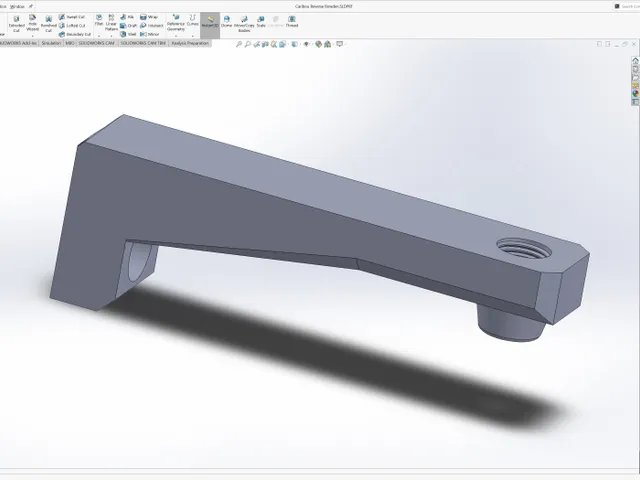The width and height of the screenshot is (640, 480).
Task: Switch to the SOLIDWORKS CAM tab
Action: 97,43
